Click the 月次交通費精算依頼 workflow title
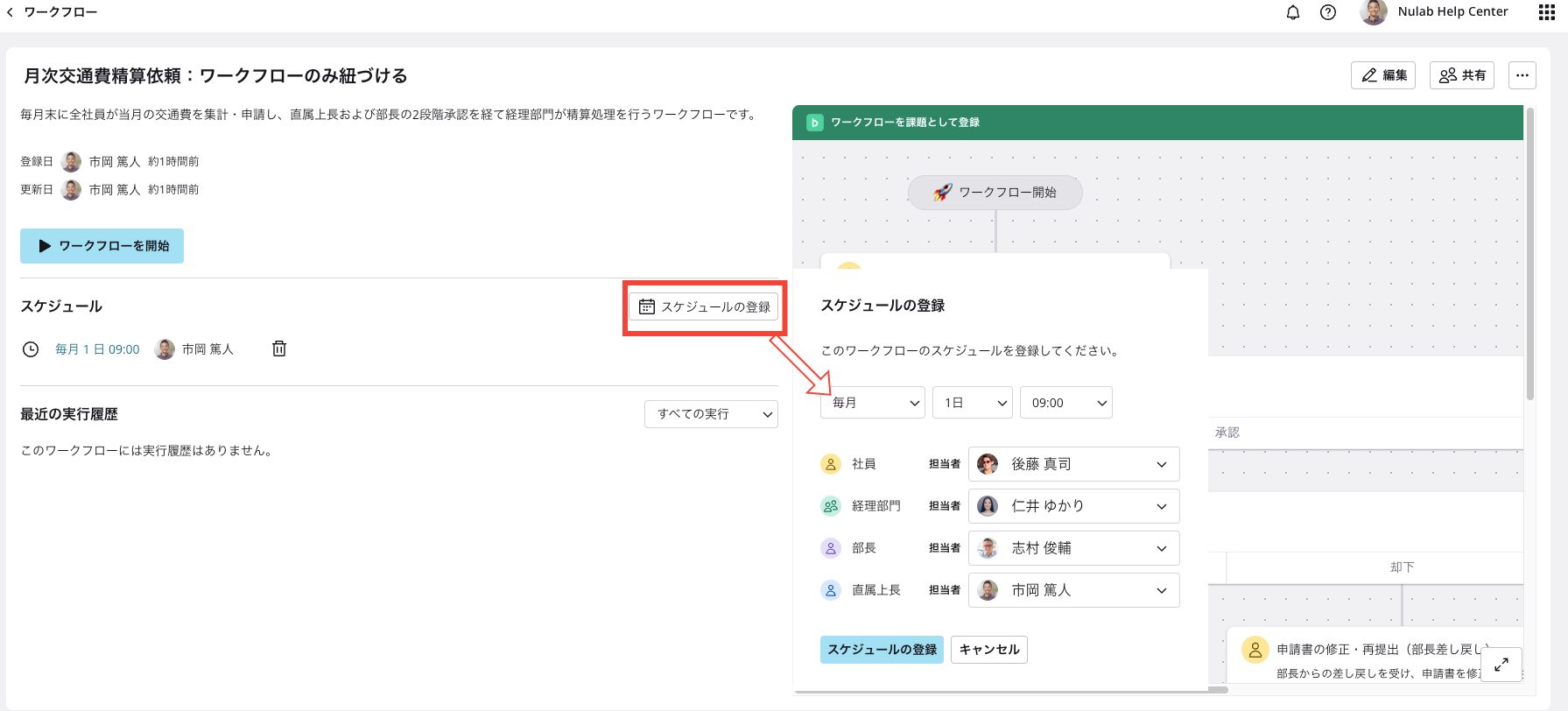The height and width of the screenshot is (711, 1568). 215,76
